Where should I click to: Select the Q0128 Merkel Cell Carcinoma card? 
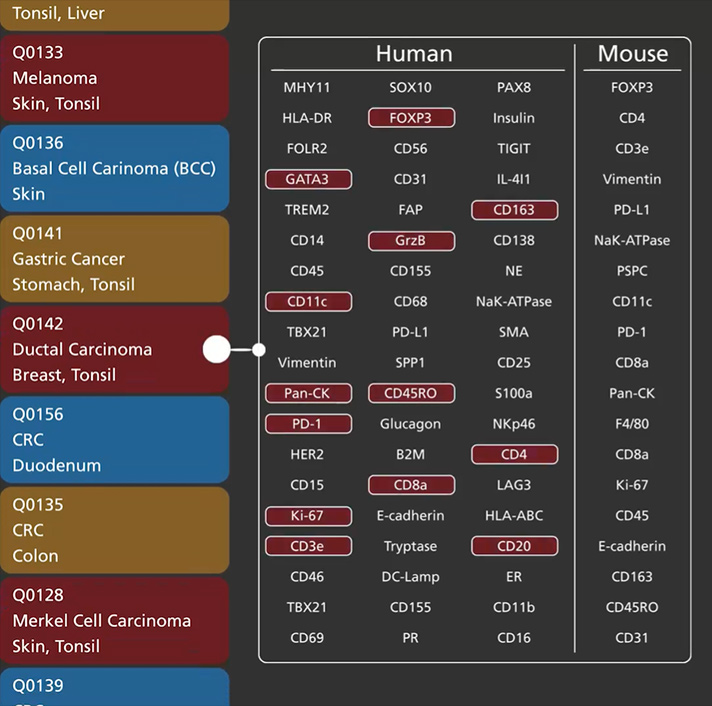114,620
